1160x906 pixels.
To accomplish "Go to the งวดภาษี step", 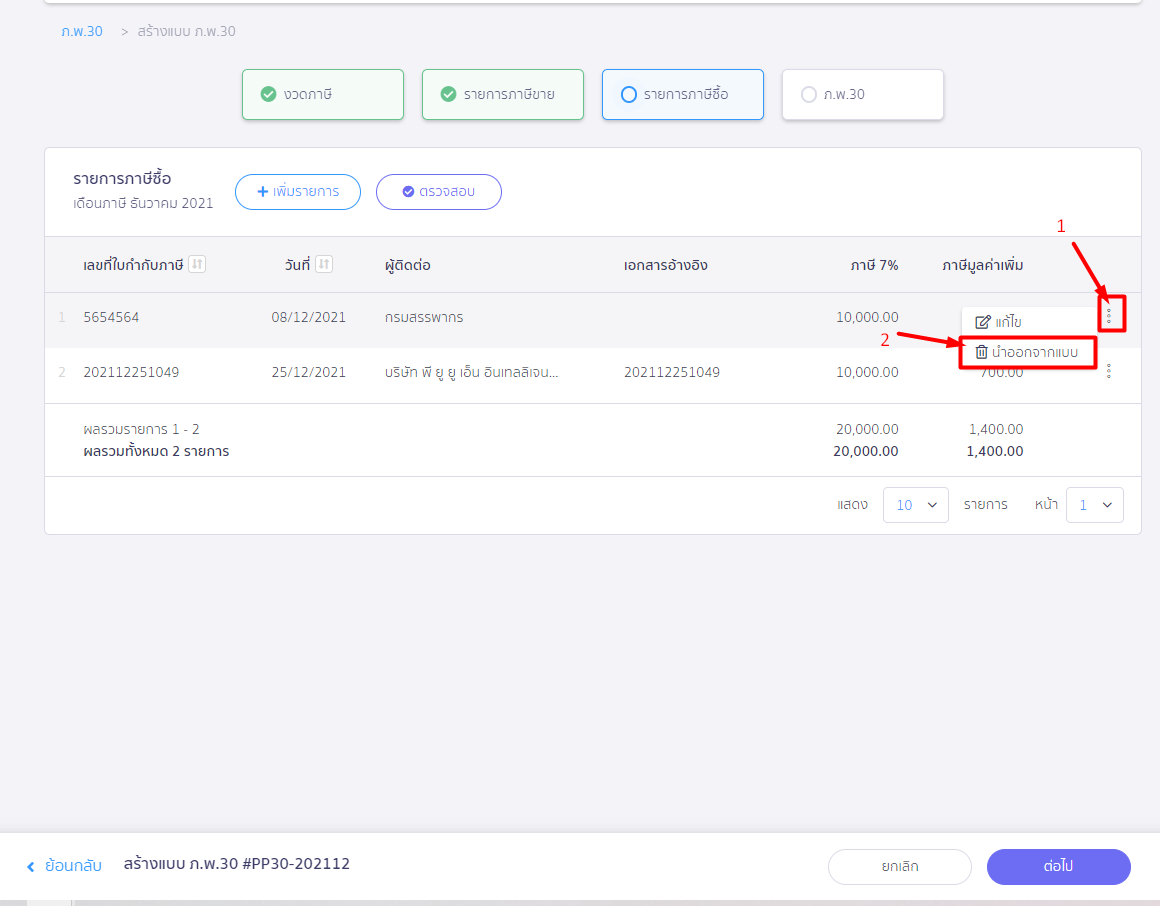I will 322,94.
